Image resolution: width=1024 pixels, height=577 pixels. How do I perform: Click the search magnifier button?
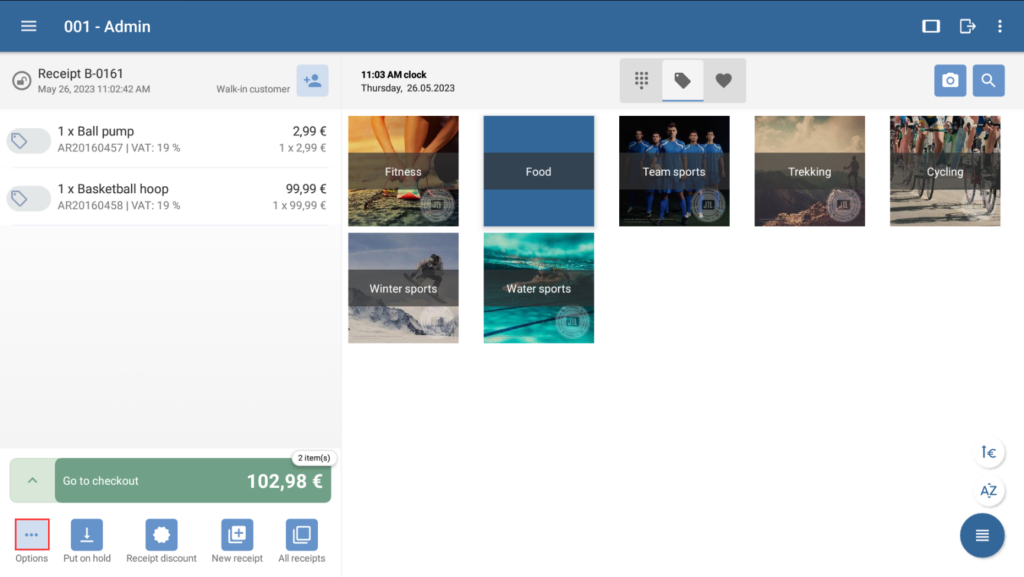(x=988, y=81)
